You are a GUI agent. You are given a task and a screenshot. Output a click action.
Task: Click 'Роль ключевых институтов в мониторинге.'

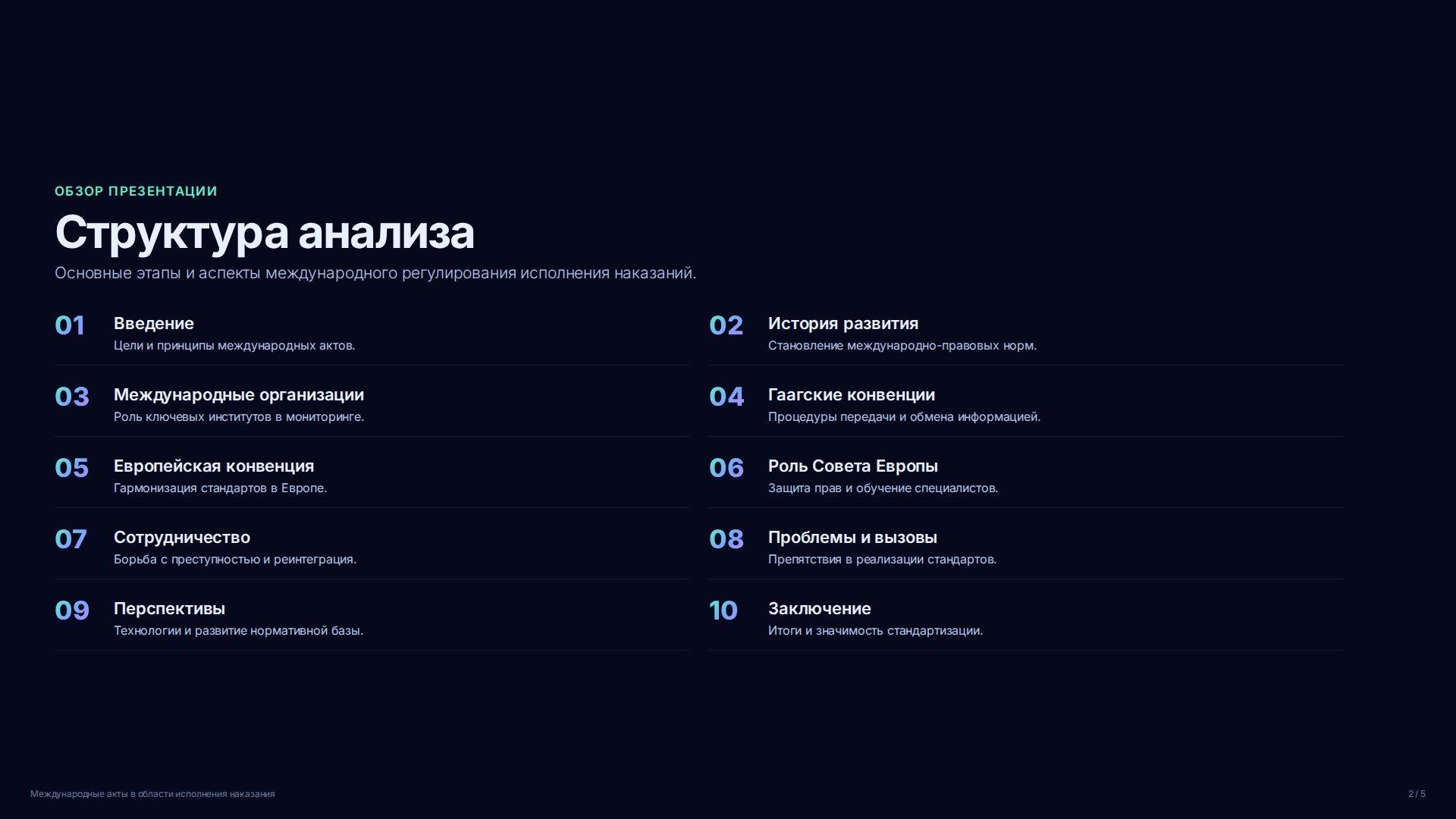click(239, 417)
